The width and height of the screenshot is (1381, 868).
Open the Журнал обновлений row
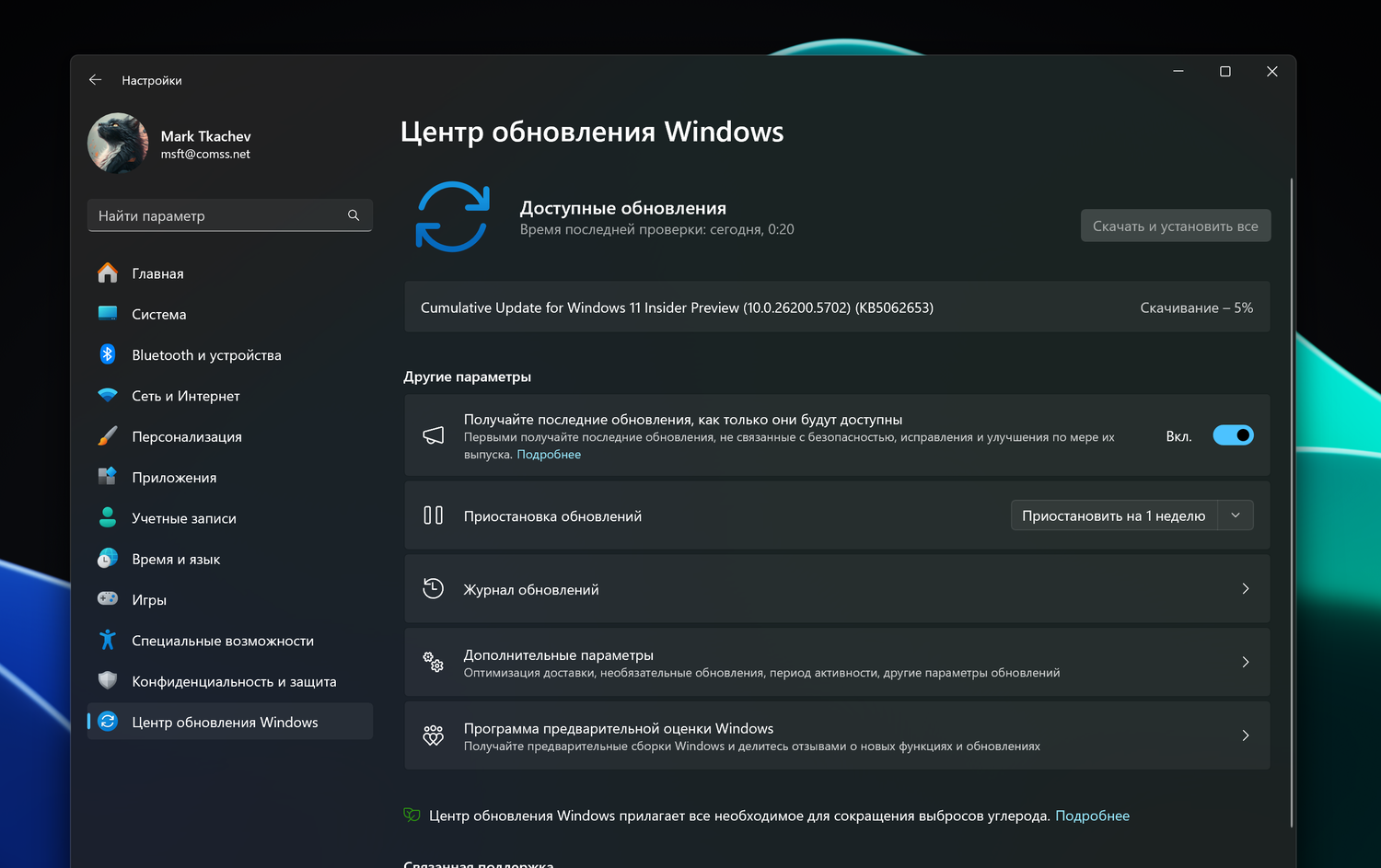pyautogui.click(x=837, y=589)
